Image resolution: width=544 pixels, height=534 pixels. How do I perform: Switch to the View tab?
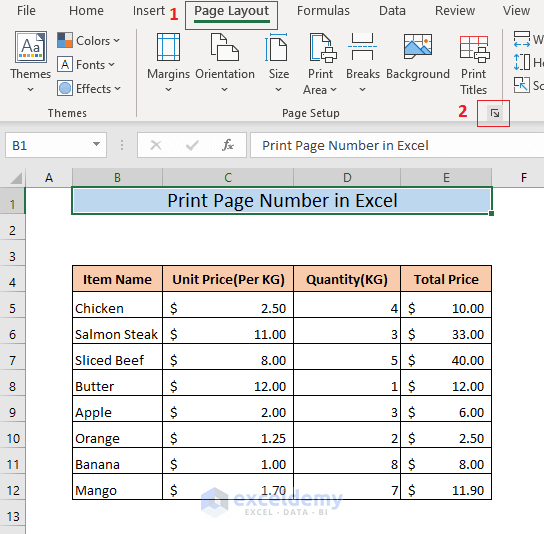click(x=516, y=11)
